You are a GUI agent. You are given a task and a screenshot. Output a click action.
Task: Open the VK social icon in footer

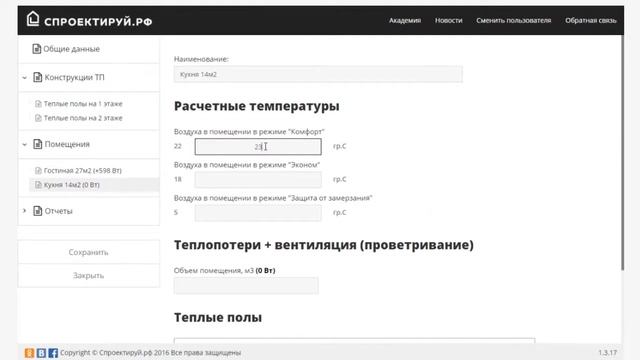41,353
